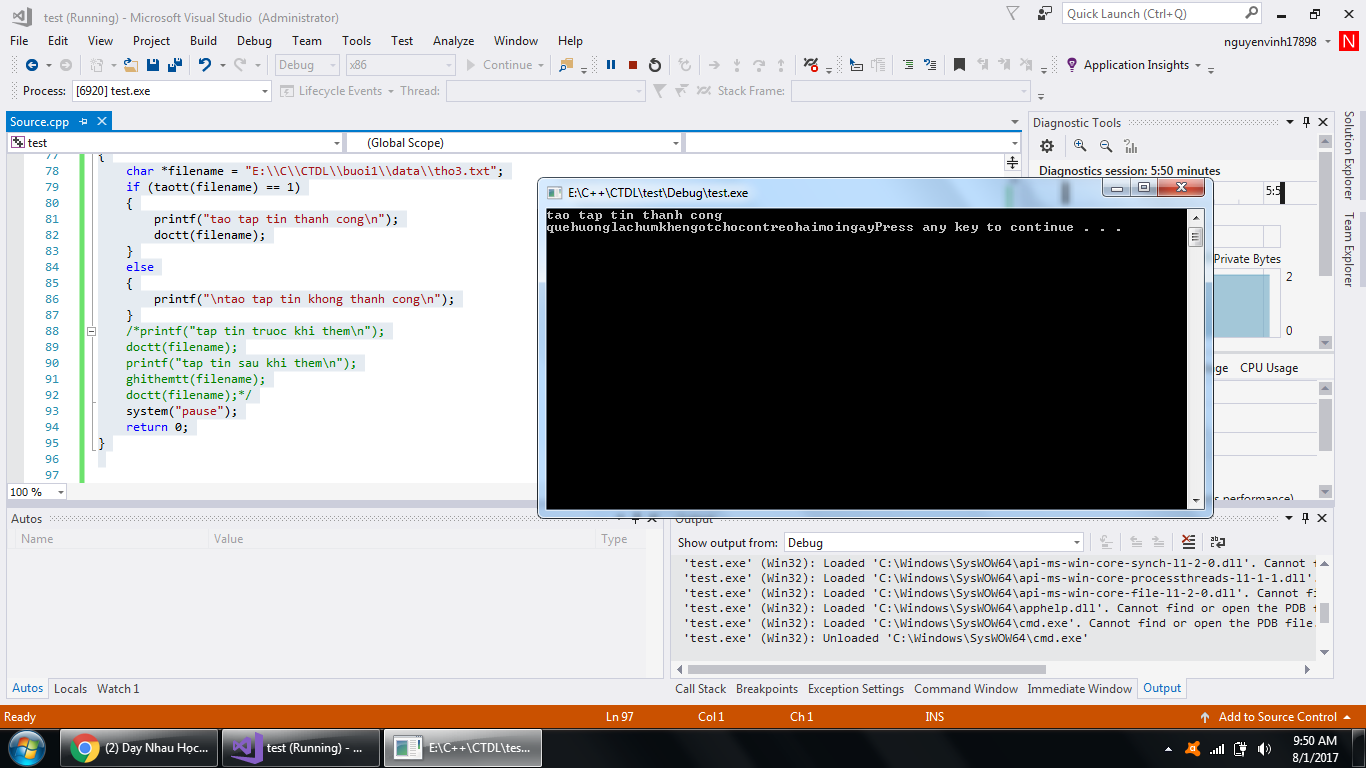Clear all text in the Output window
The width and height of the screenshot is (1366, 768).
coord(1189,541)
